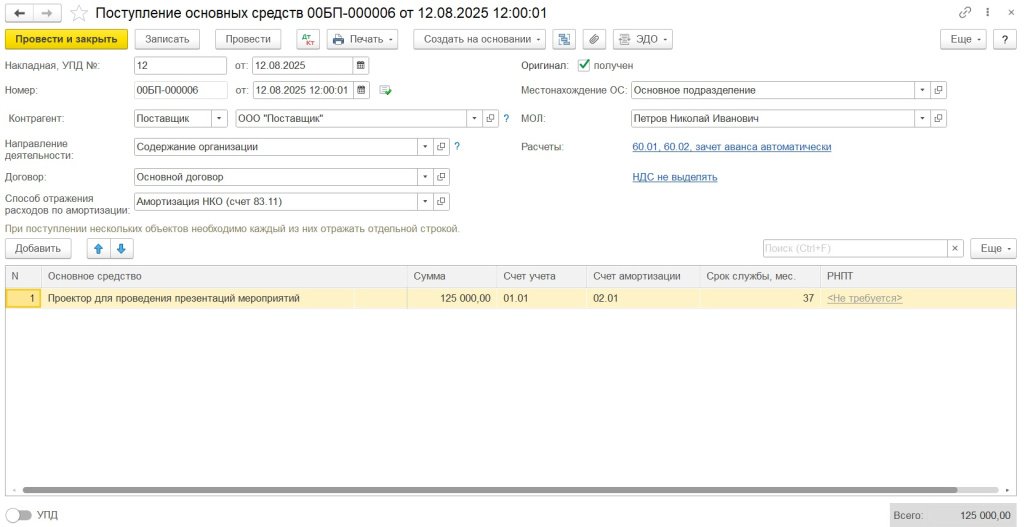The height and width of the screenshot is (527, 1024).
Task: Open НДС не выделять link
Action: point(674,177)
